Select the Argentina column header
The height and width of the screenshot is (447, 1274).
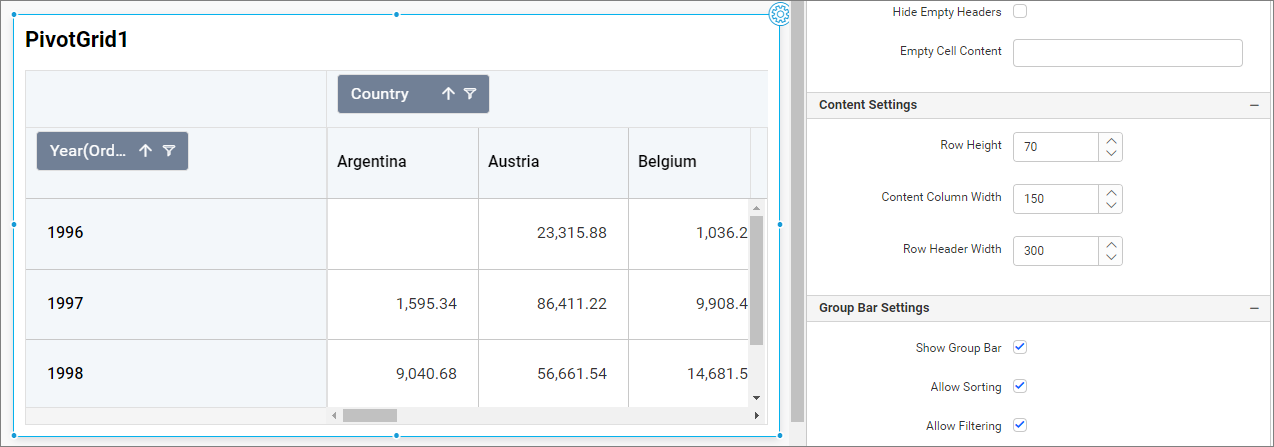tap(372, 161)
